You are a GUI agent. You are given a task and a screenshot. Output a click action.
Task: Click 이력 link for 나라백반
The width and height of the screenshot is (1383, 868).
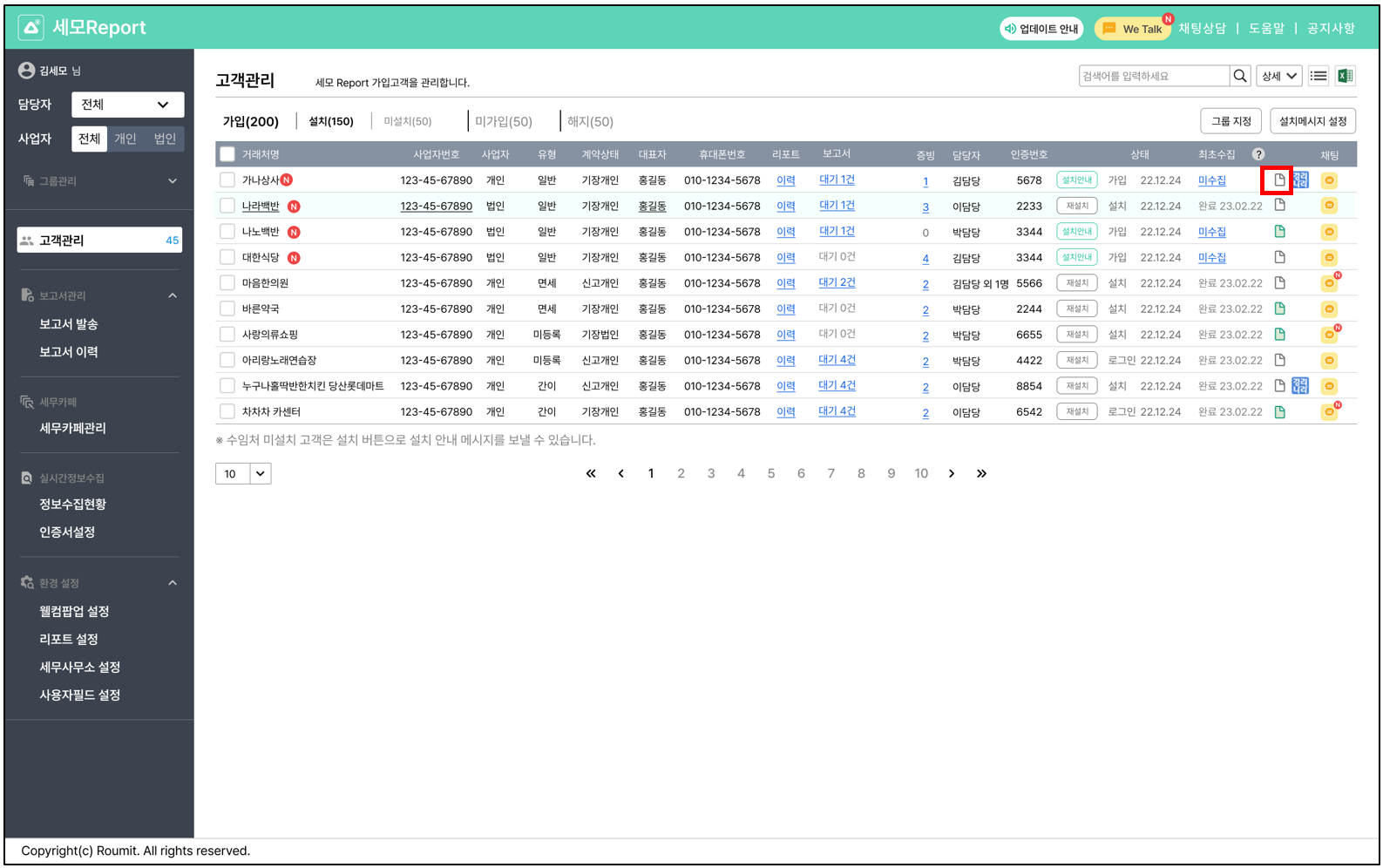(x=785, y=207)
